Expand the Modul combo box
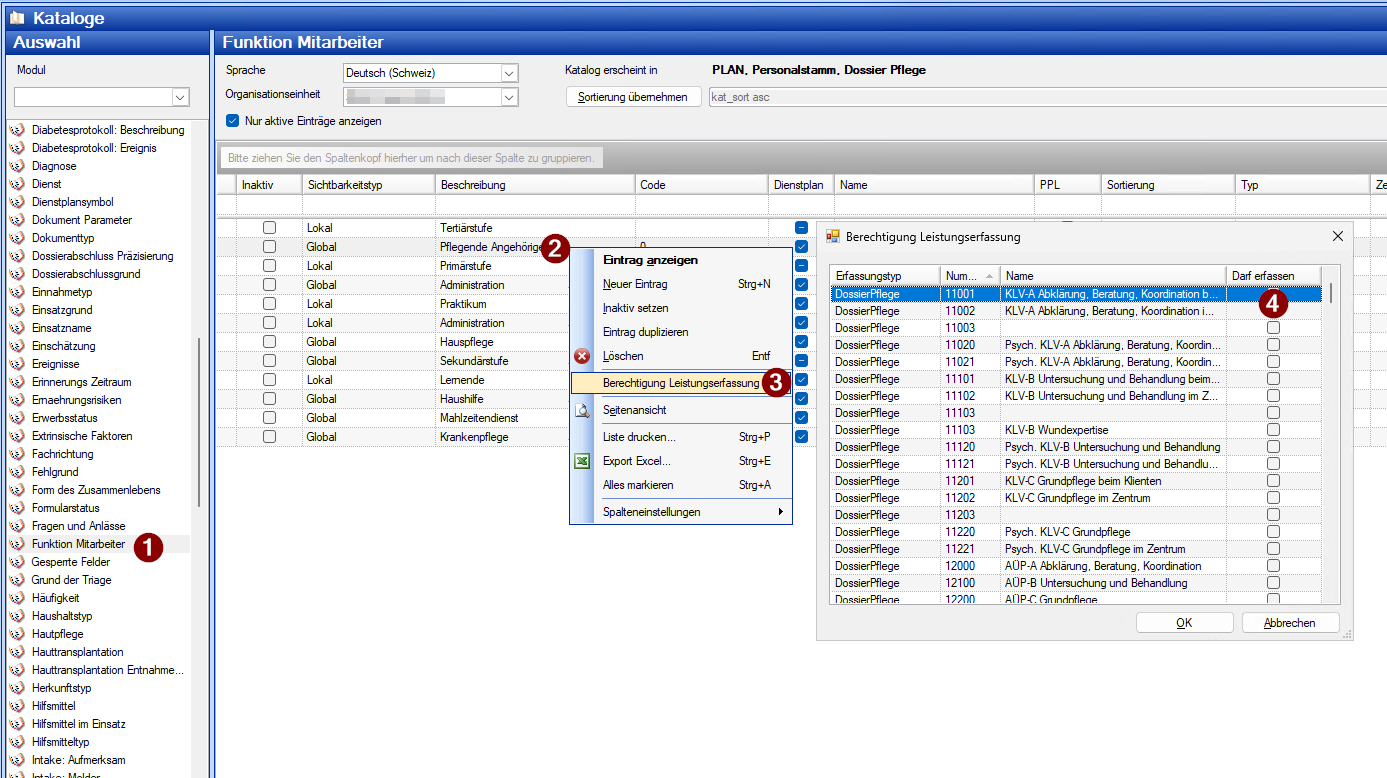The image size is (1387, 778). 180,97
